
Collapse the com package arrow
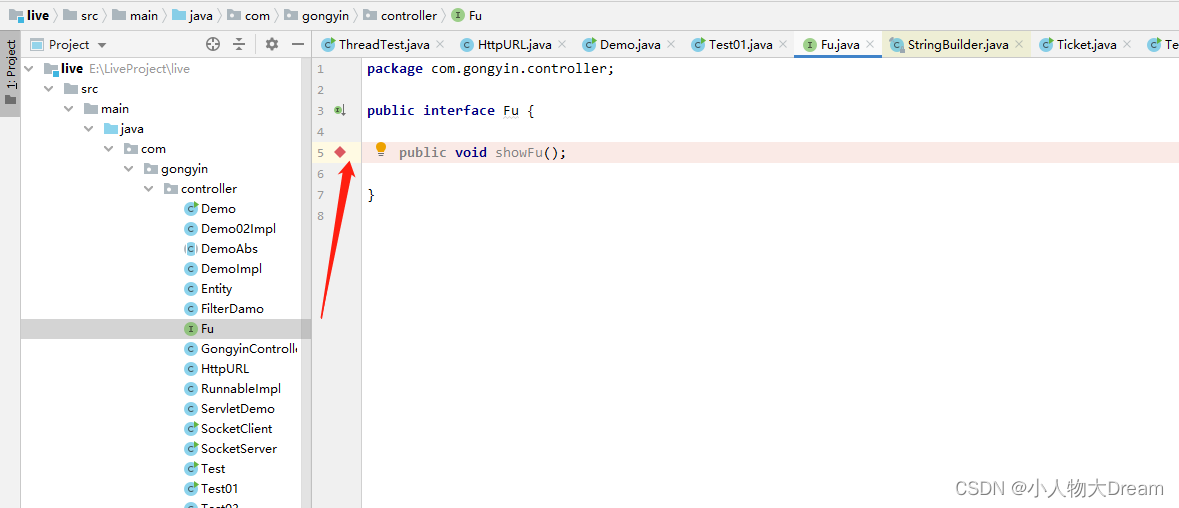coord(108,149)
